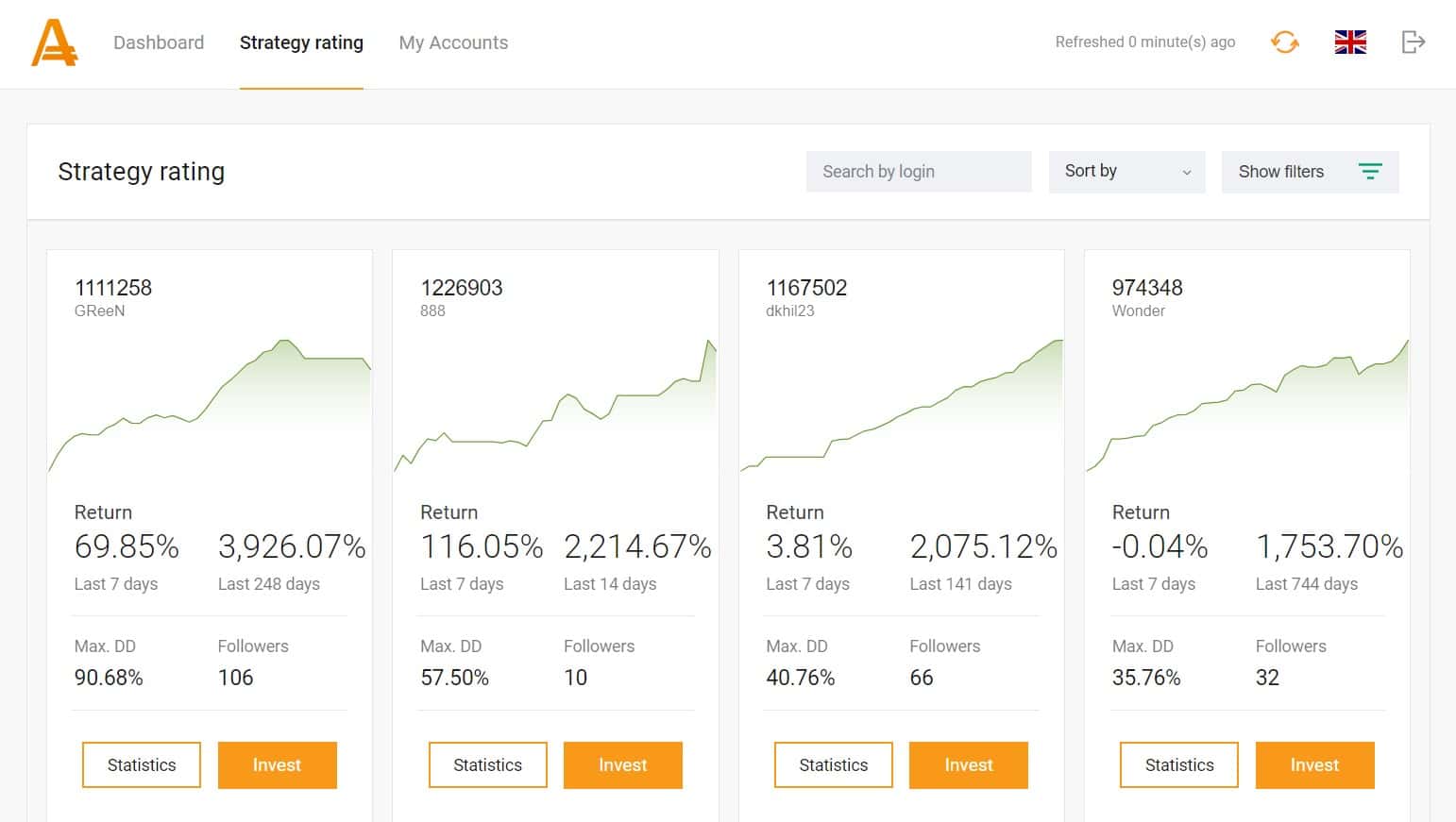Open Statistics for strategy 974348
Viewport: 1456px width, 822px height.
pos(1179,764)
